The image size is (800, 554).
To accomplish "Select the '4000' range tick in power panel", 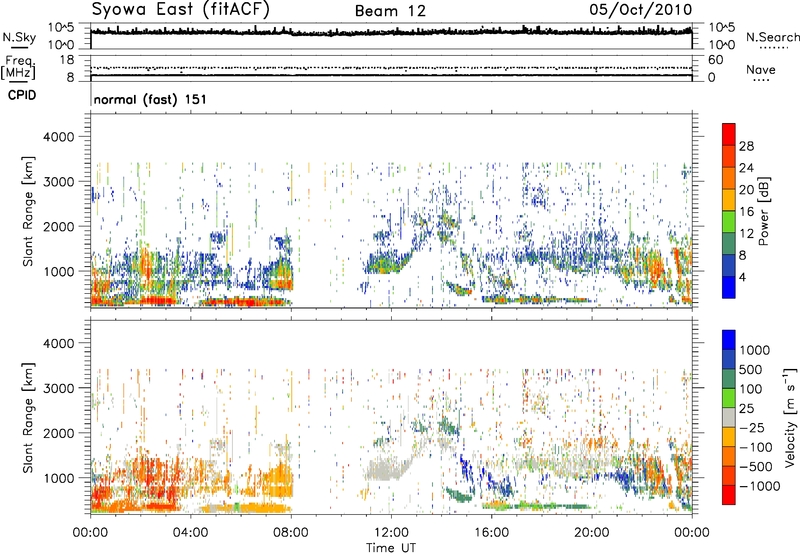I will point(59,137).
